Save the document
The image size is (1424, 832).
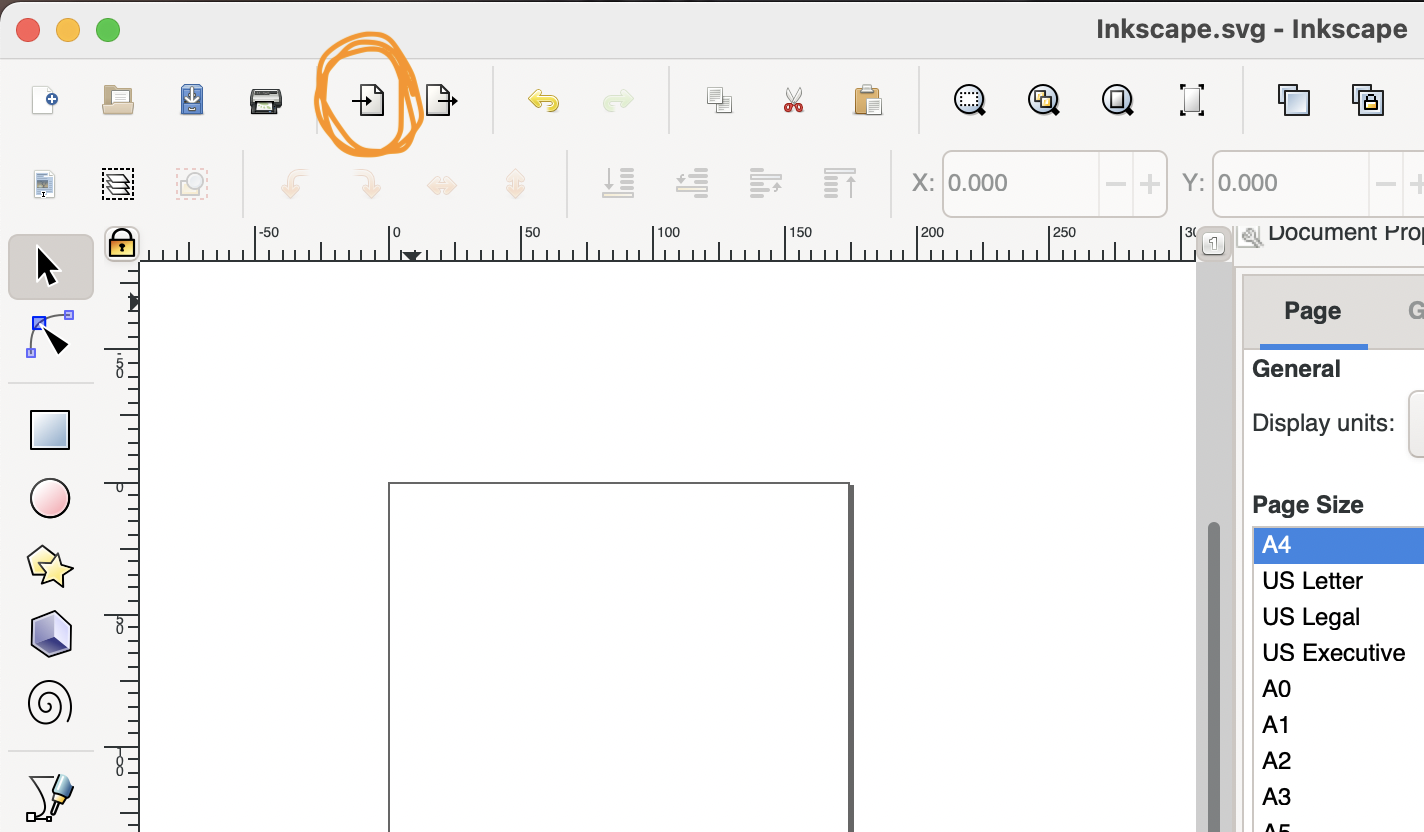[191, 99]
